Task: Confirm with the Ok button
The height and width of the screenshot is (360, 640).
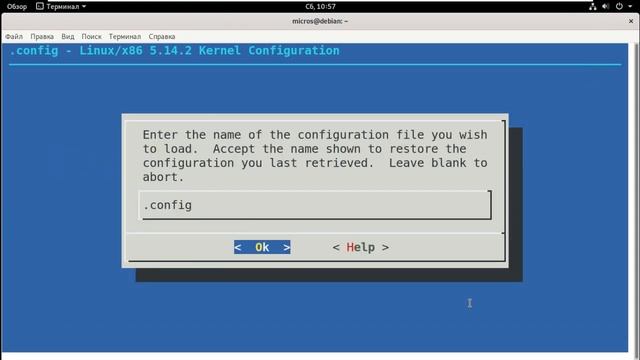Action: click(262, 247)
